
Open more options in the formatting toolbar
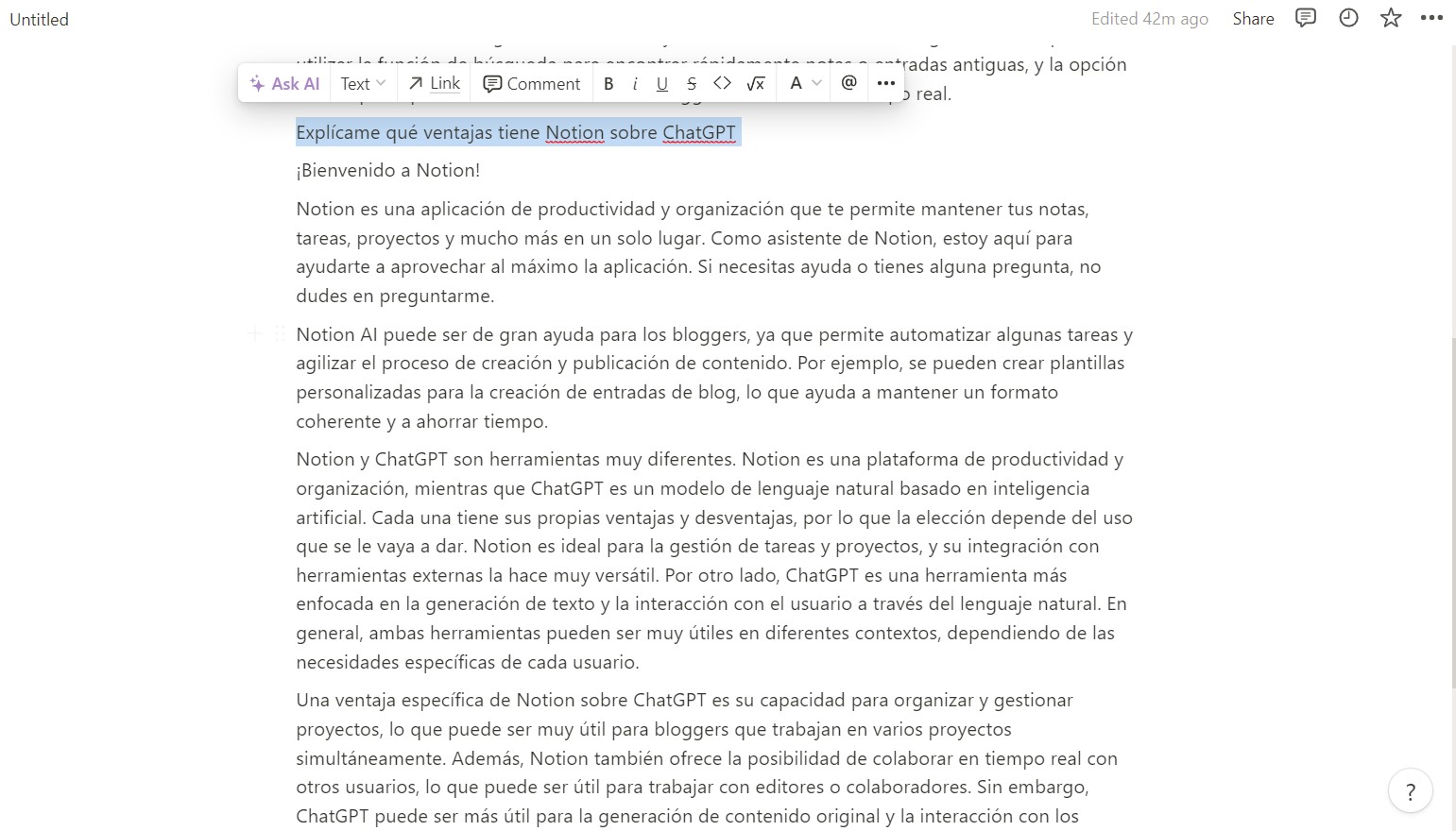[x=885, y=83]
